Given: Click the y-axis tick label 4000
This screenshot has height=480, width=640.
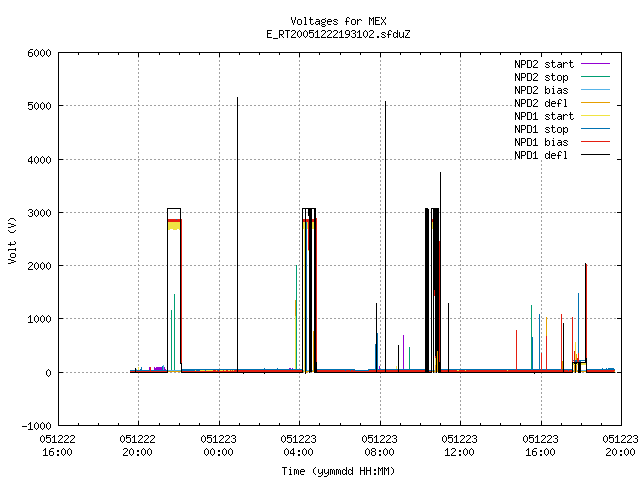Looking at the screenshot, I should click(39, 160).
